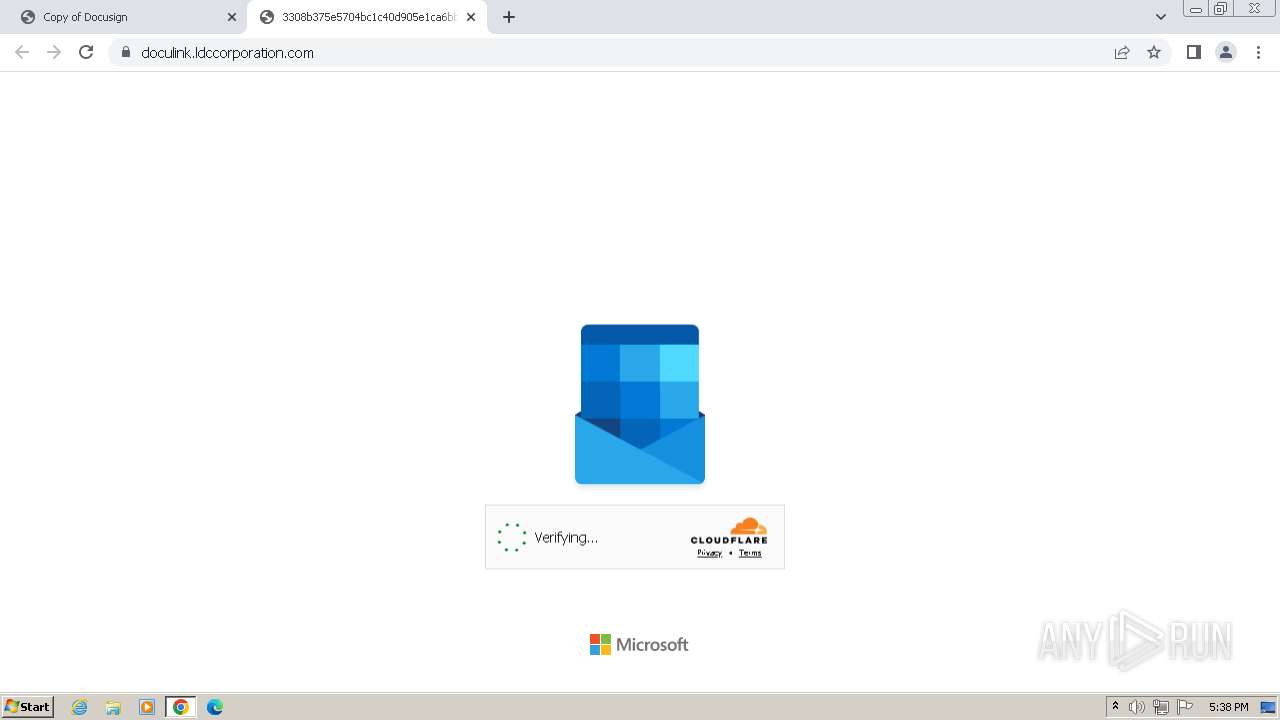Click the 5:38 PM clock
Viewport: 1280px width, 720px height.
1228,707
